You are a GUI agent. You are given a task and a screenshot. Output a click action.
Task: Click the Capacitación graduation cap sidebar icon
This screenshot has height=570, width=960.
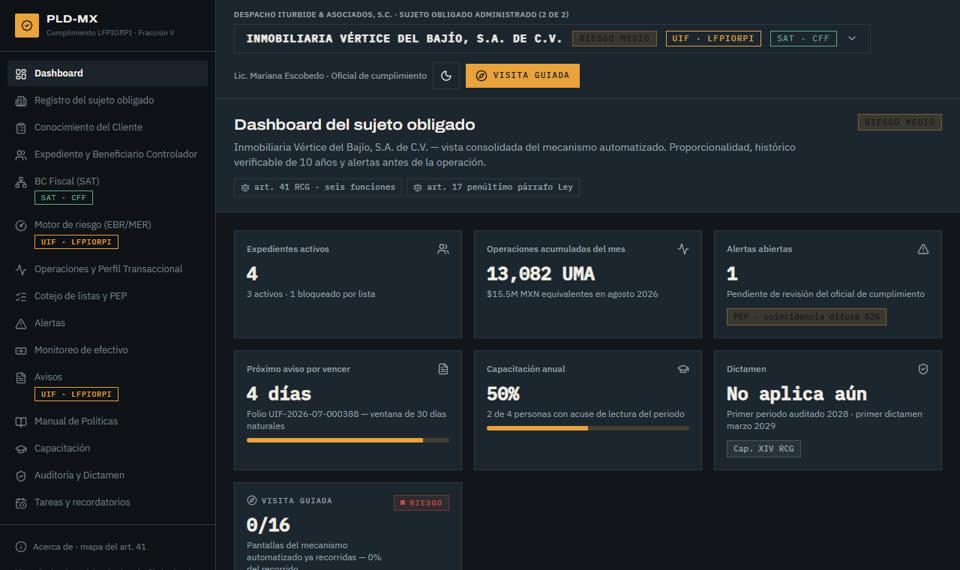tap(21, 449)
